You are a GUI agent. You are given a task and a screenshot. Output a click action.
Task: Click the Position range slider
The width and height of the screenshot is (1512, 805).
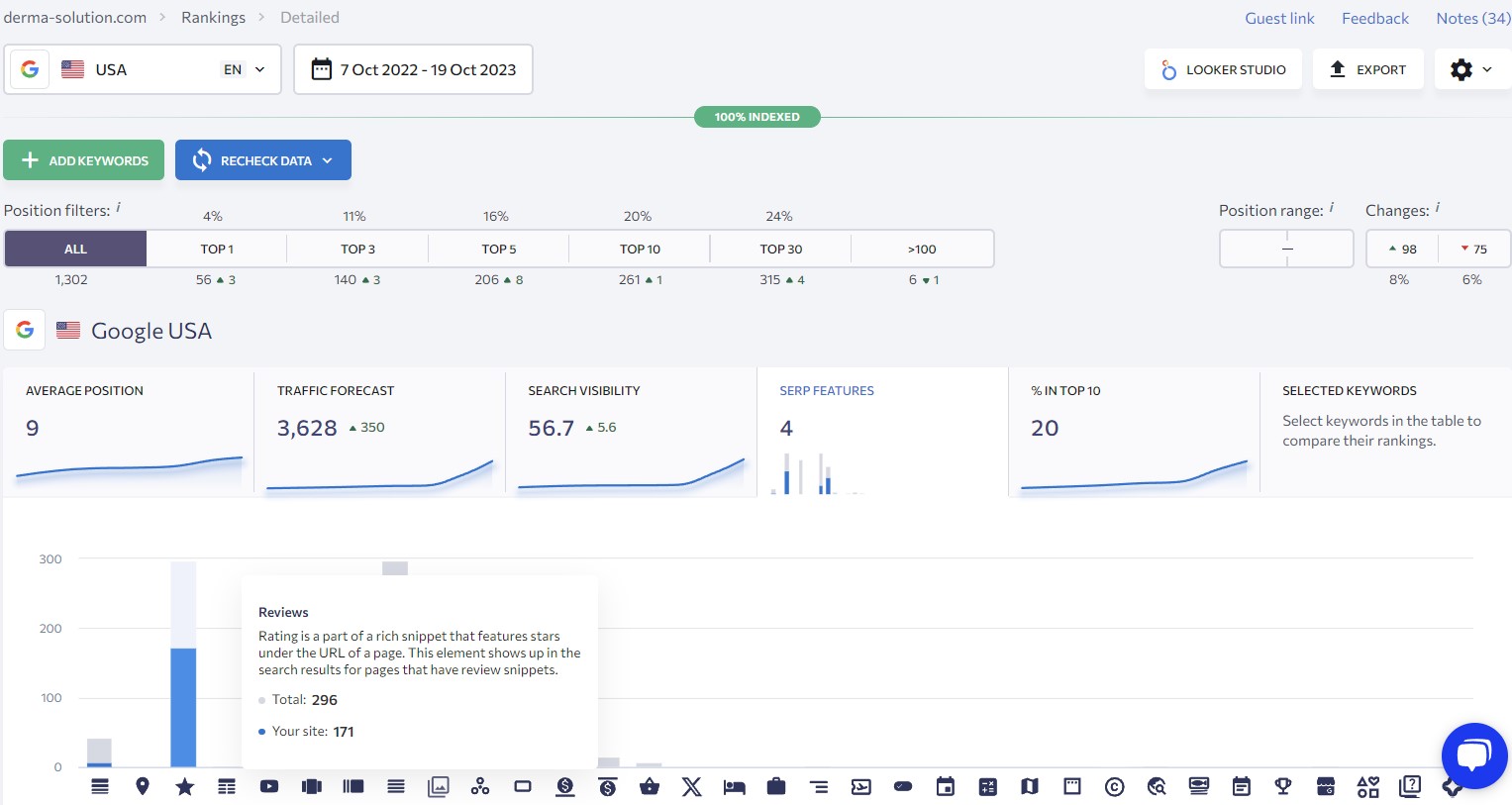[1286, 249]
